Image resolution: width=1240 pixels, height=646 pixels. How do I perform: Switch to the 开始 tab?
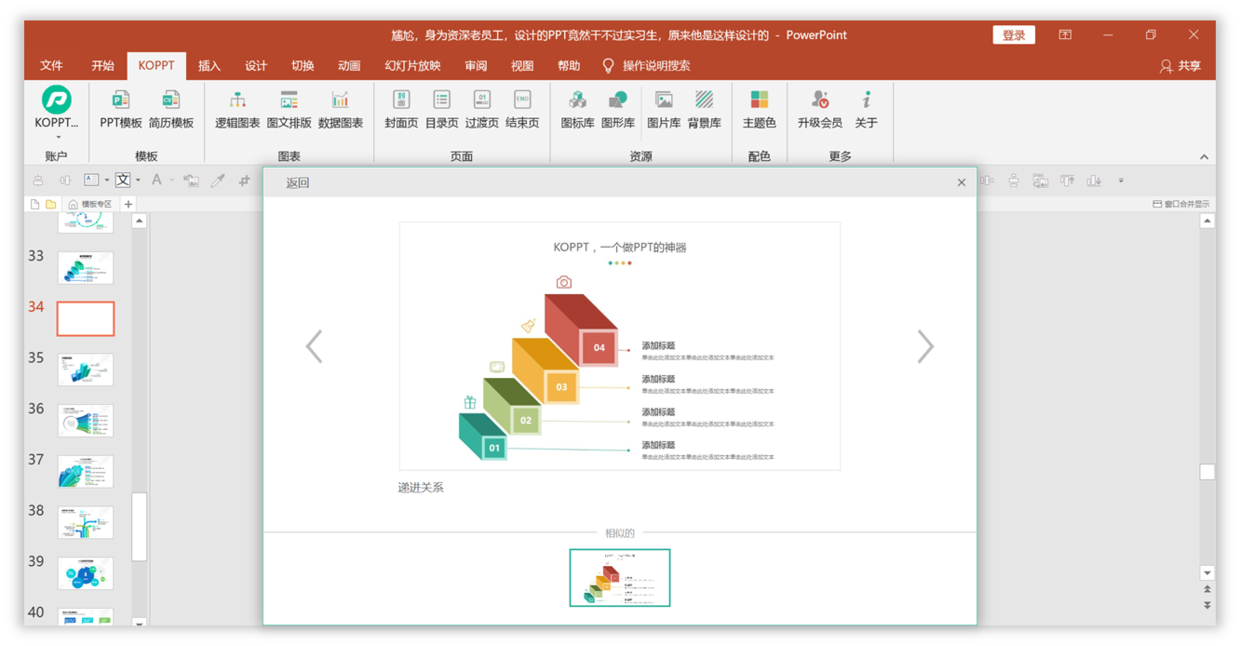103,66
